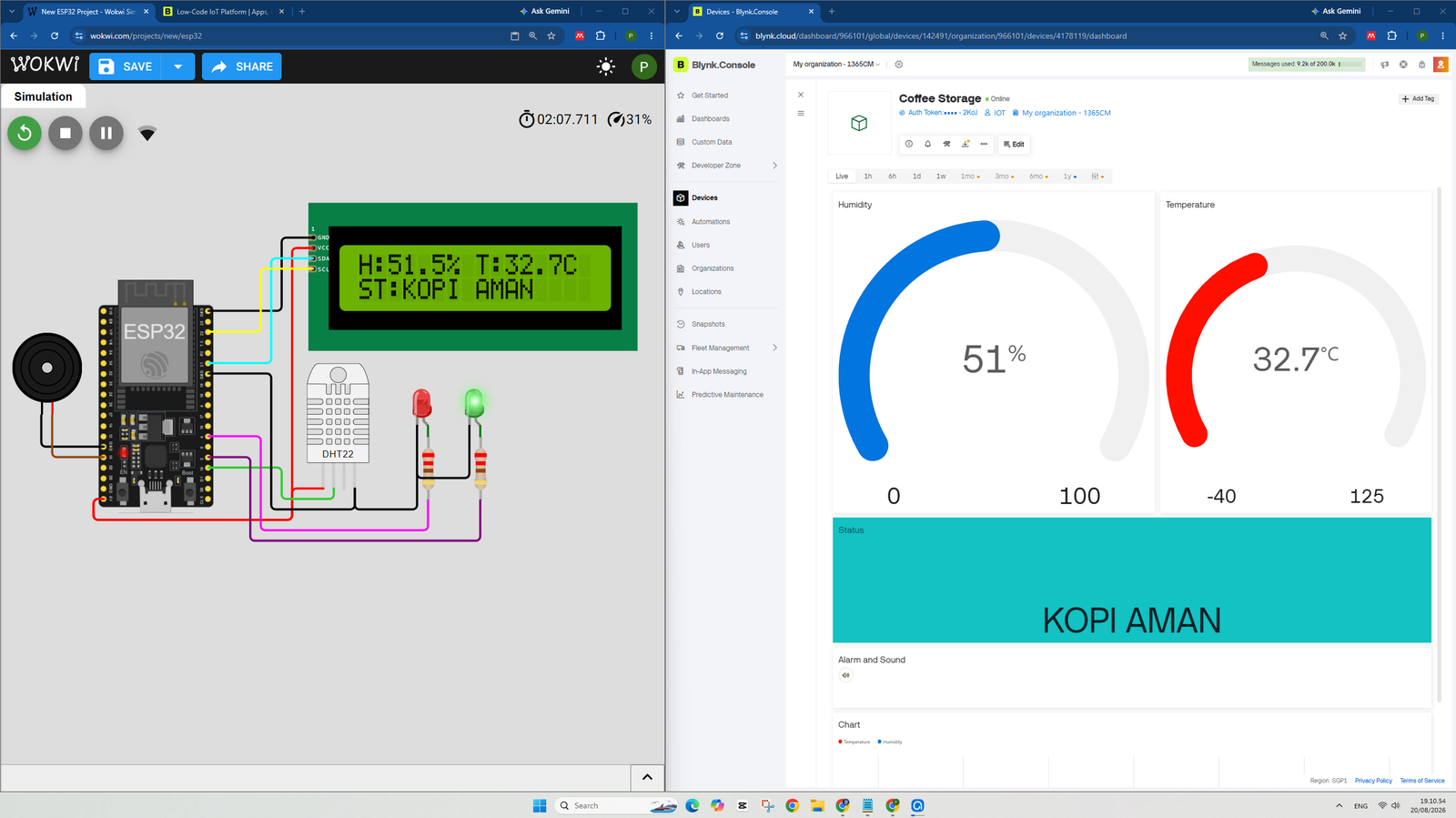The image size is (1456, 818).
Task: Expand the bottom serial panel chevron
Action: [x=647, y=777]
